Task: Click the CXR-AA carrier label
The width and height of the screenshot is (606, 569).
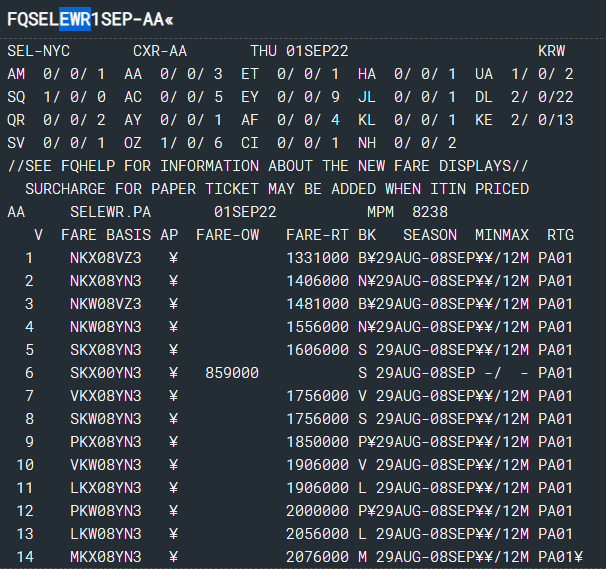Action: pyautogui.click(x=160, y=51)
